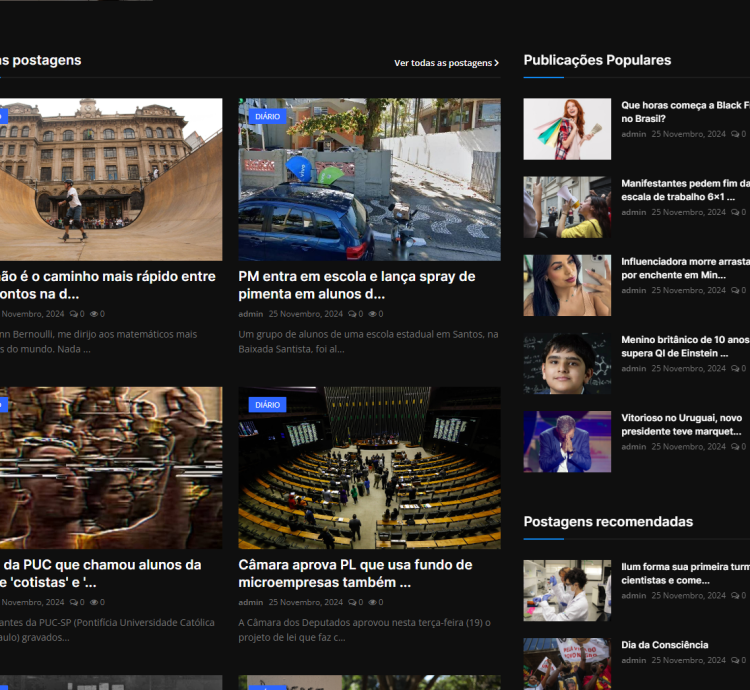
Task: Click comments icon on Manifestantes post
Action: point(735,212)
